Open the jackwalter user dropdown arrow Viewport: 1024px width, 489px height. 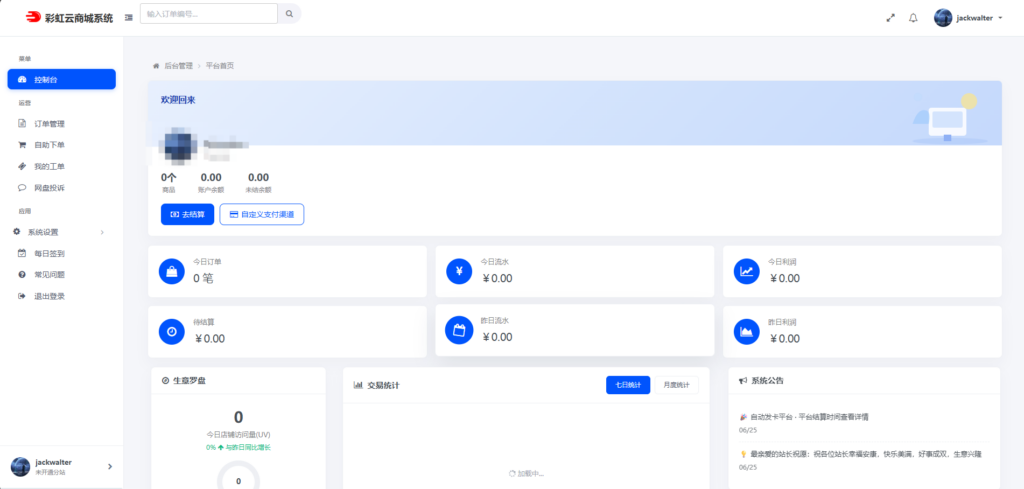point(1000,18)
